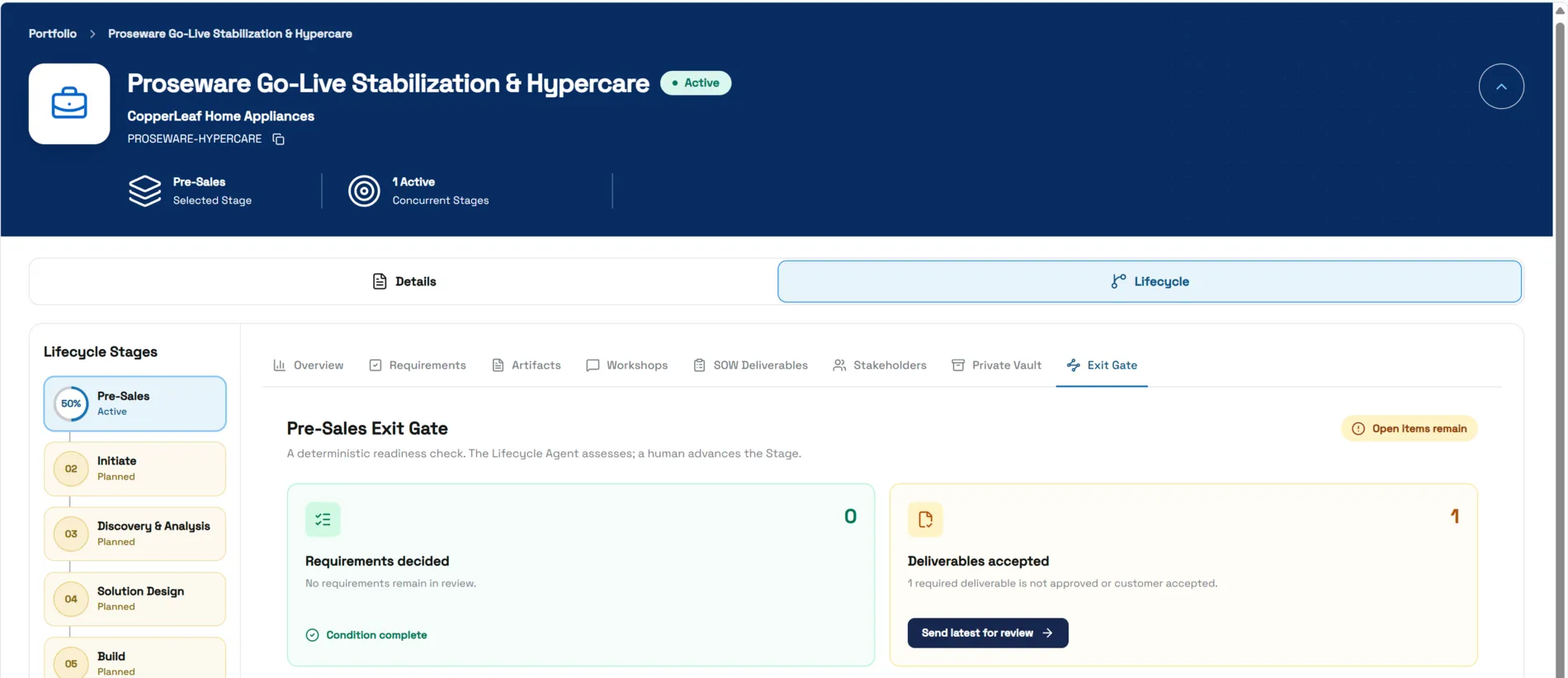
Task: Click the Pre-Sales layers stack icon
Action: [144, 191]
